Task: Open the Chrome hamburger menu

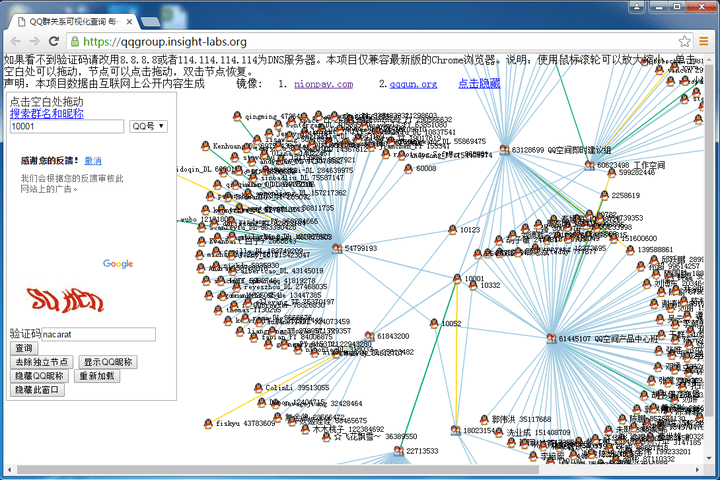Action: point(703,41)
